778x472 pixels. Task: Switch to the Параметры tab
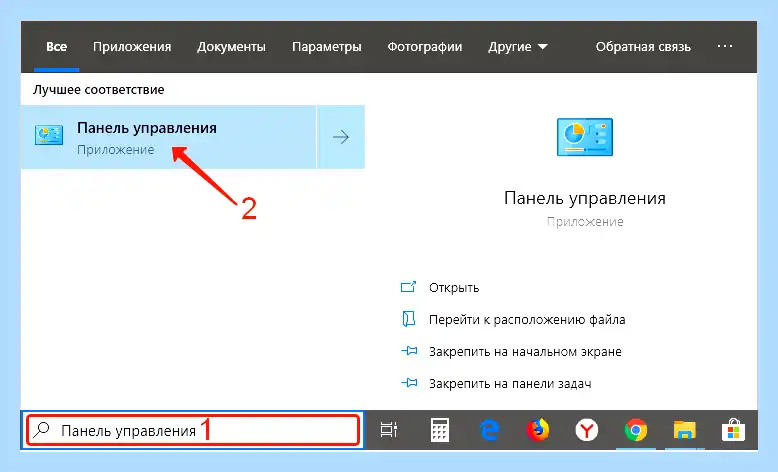[326, 47]
